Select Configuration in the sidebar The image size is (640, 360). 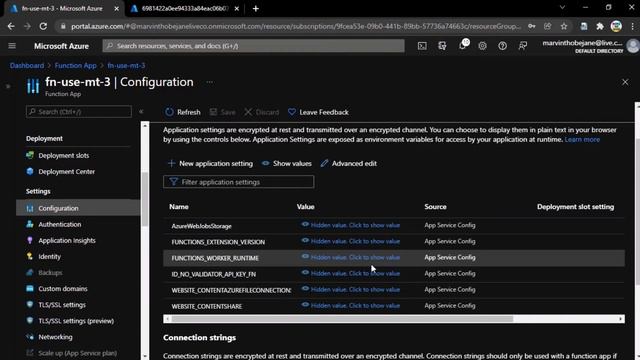click(x=78, y=208)
